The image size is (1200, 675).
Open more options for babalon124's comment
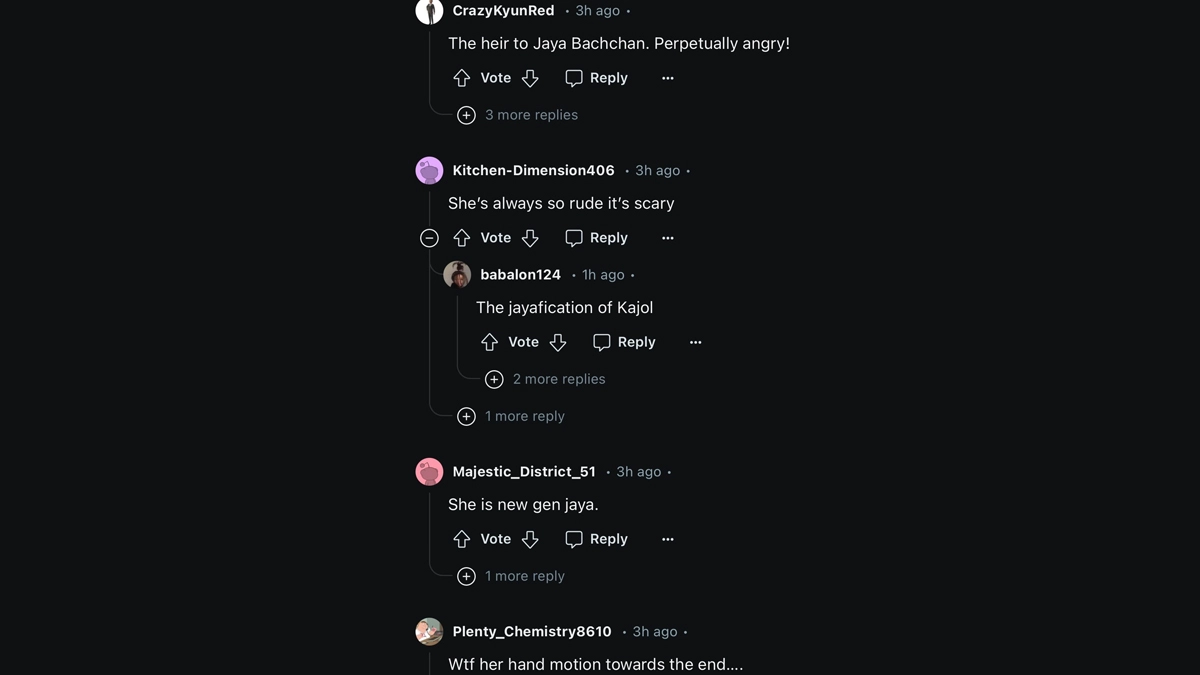tap(696, 342)
